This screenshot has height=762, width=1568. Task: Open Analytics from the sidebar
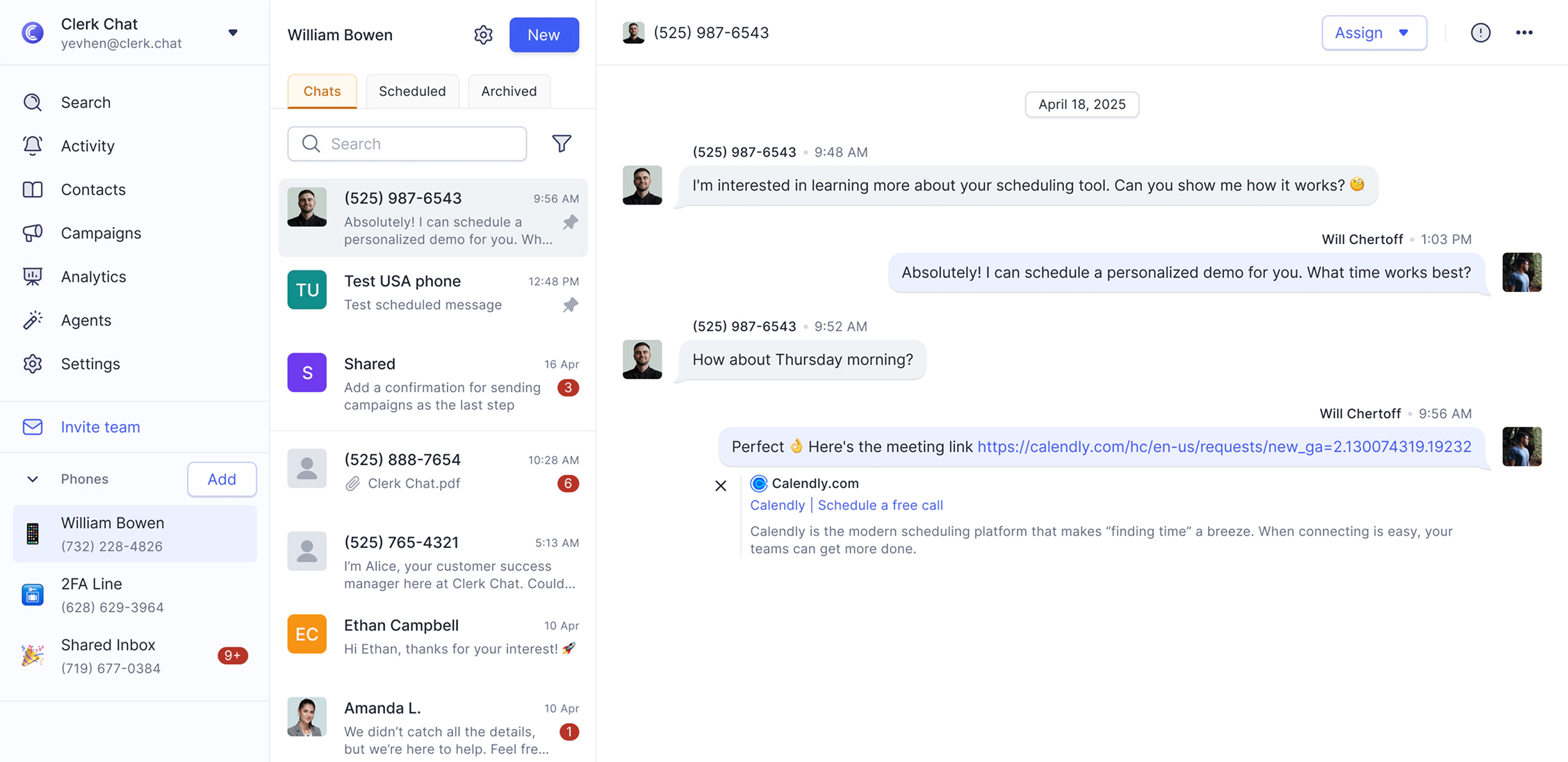tap(93, 277)
